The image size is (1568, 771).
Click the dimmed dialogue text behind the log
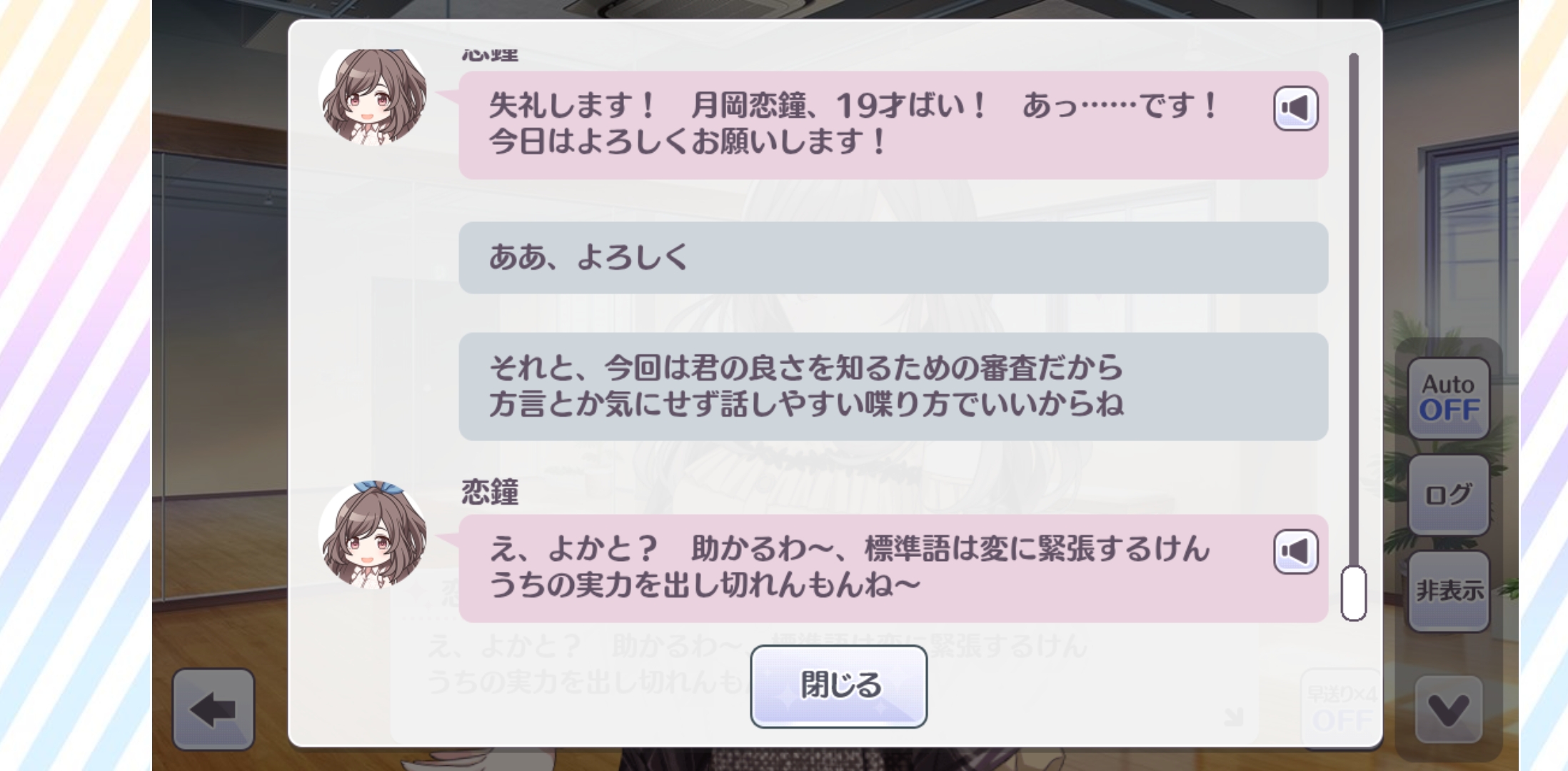click(757, 664)
